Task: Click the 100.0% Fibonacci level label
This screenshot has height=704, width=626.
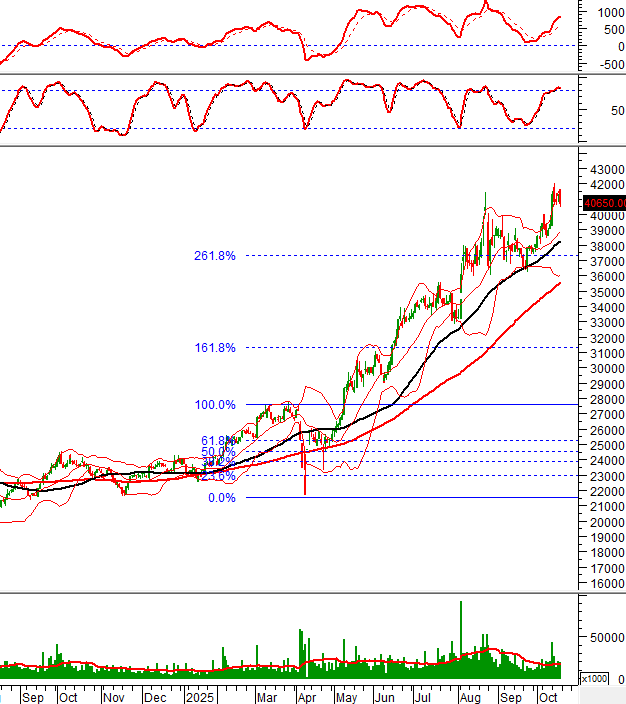Action: coord(215,405)
